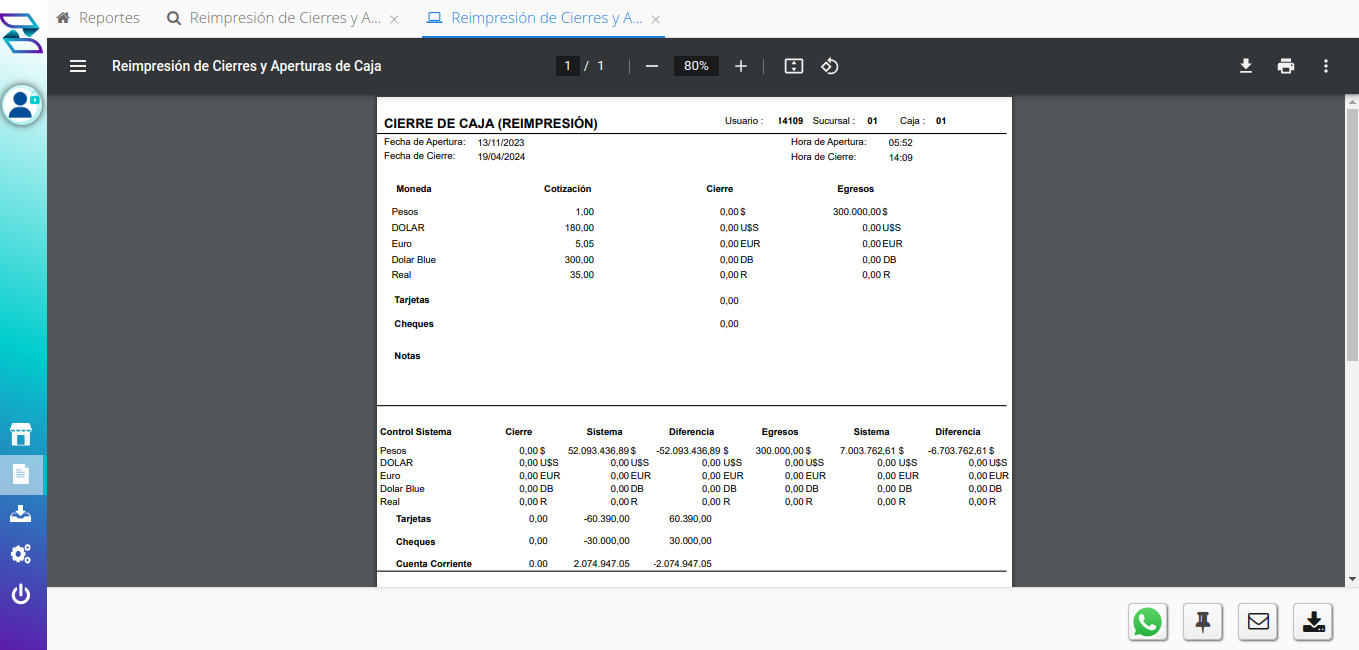Click the scrollbar down arrow

coord(1351,579)
